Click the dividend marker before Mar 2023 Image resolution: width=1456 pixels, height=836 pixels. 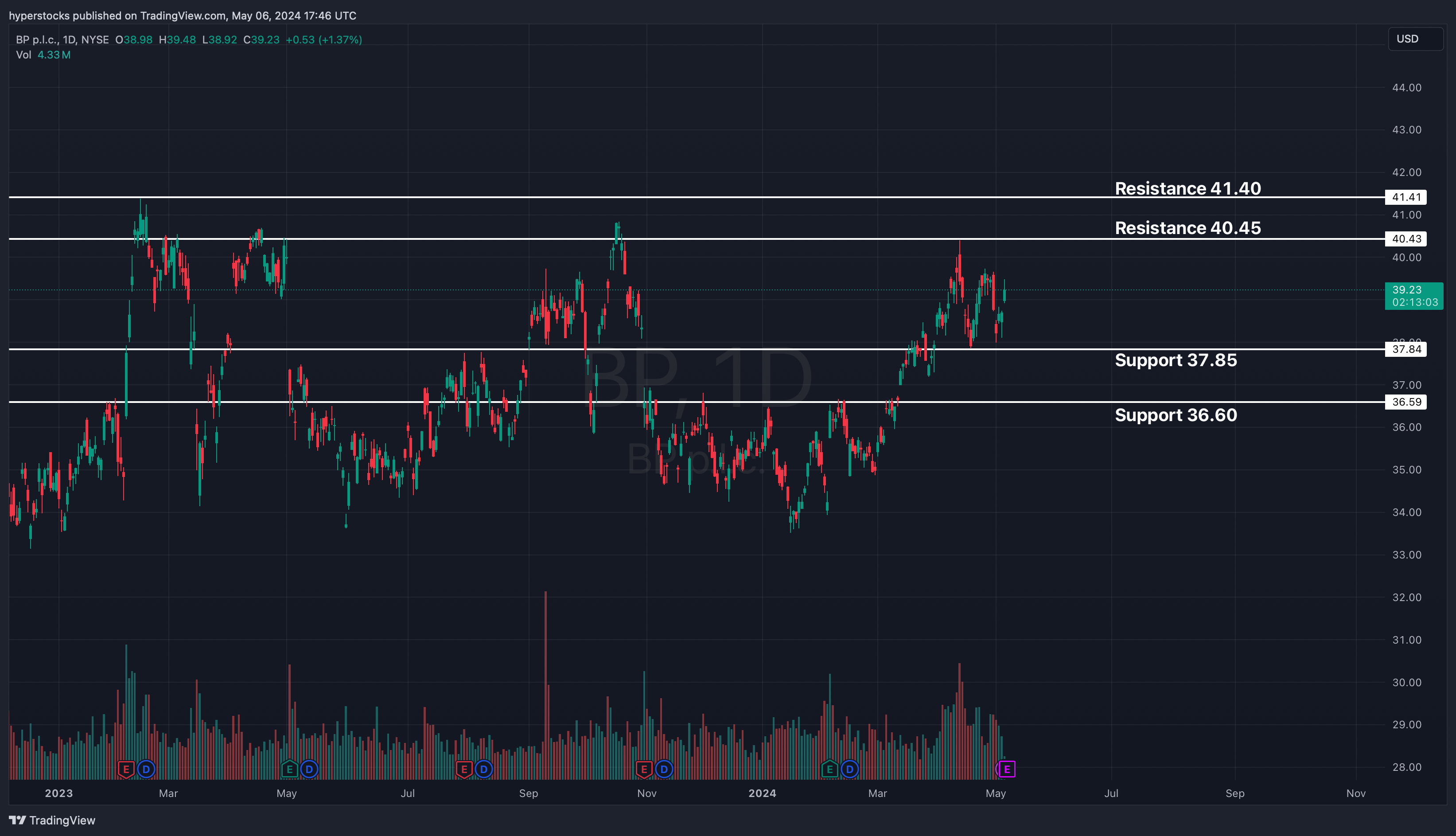point(146,769)
